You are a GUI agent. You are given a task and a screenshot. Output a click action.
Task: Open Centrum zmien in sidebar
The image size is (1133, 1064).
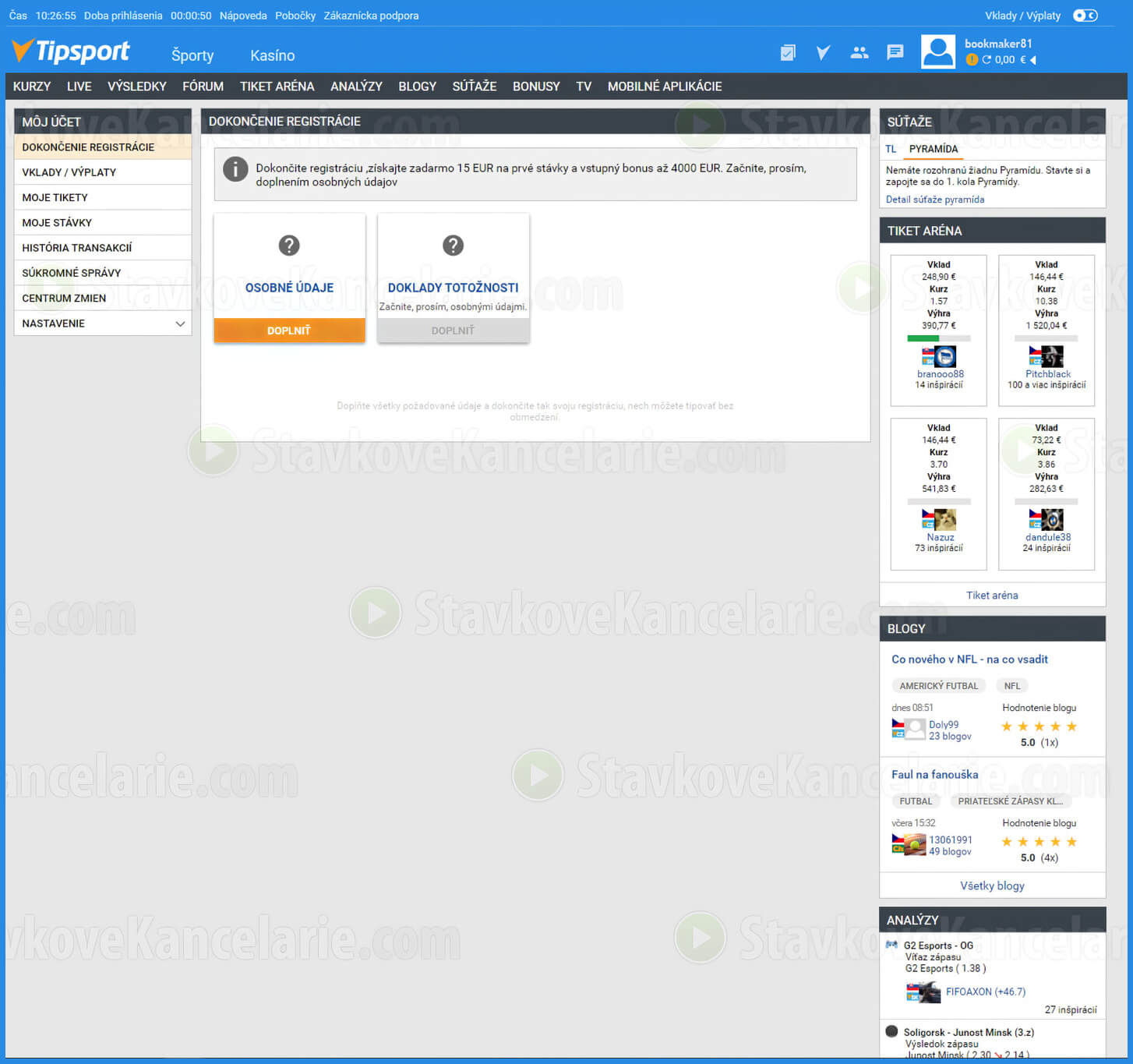103,298
